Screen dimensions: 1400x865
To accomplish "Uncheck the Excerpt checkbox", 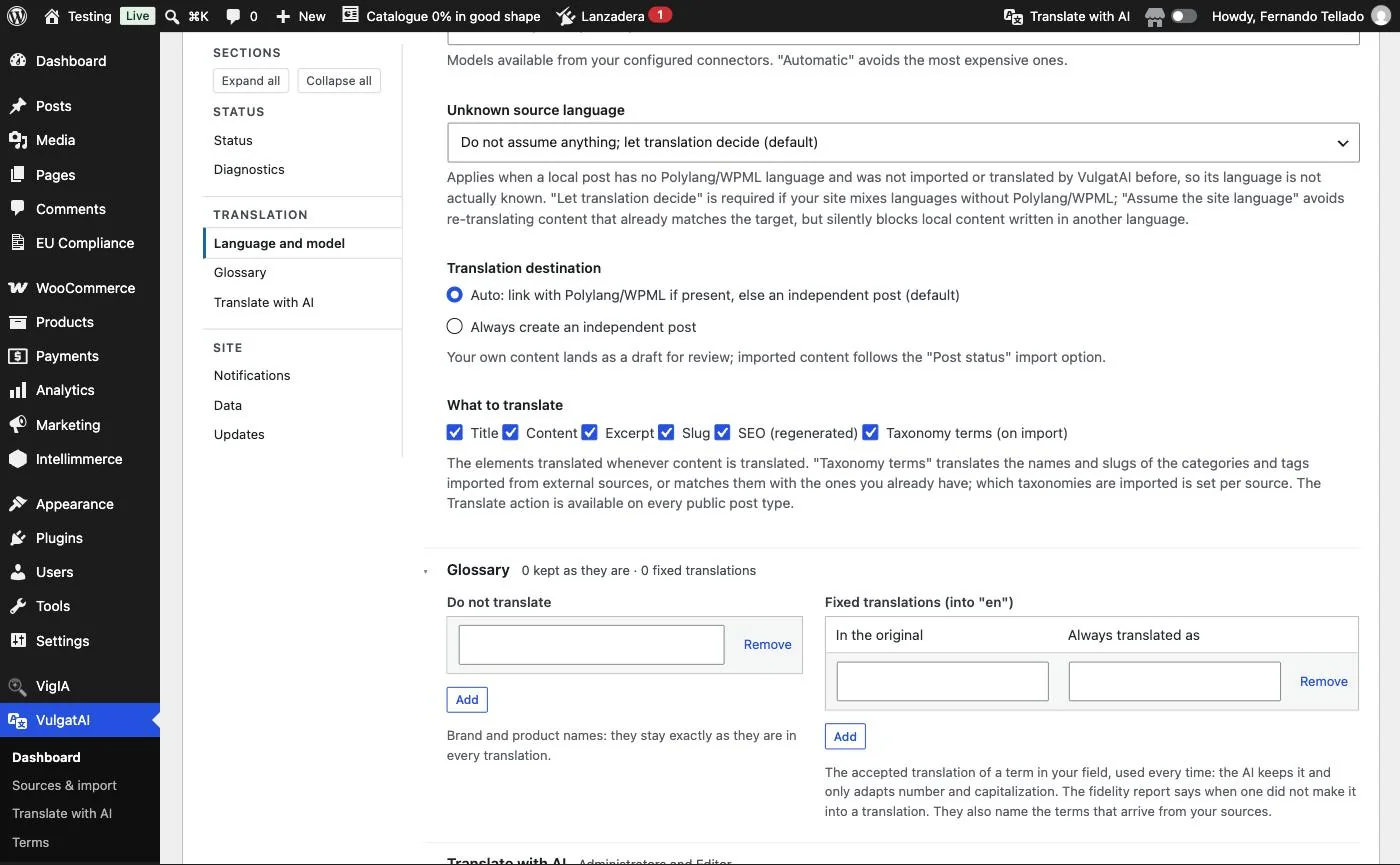I will [590, 433].
